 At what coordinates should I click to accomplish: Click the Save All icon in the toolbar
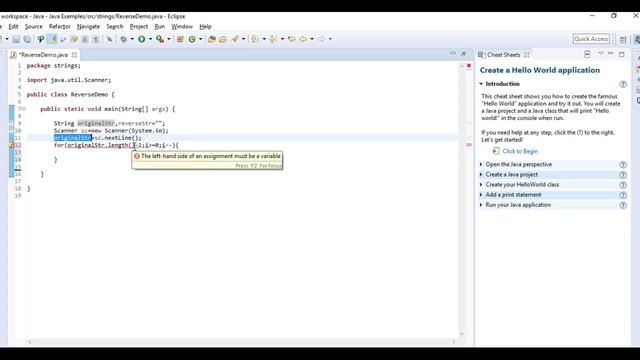[27, 39]
